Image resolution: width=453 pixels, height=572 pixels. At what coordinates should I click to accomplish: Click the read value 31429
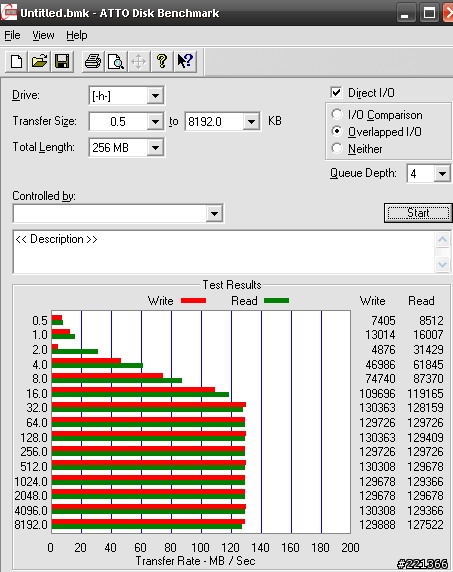(428, 350)
